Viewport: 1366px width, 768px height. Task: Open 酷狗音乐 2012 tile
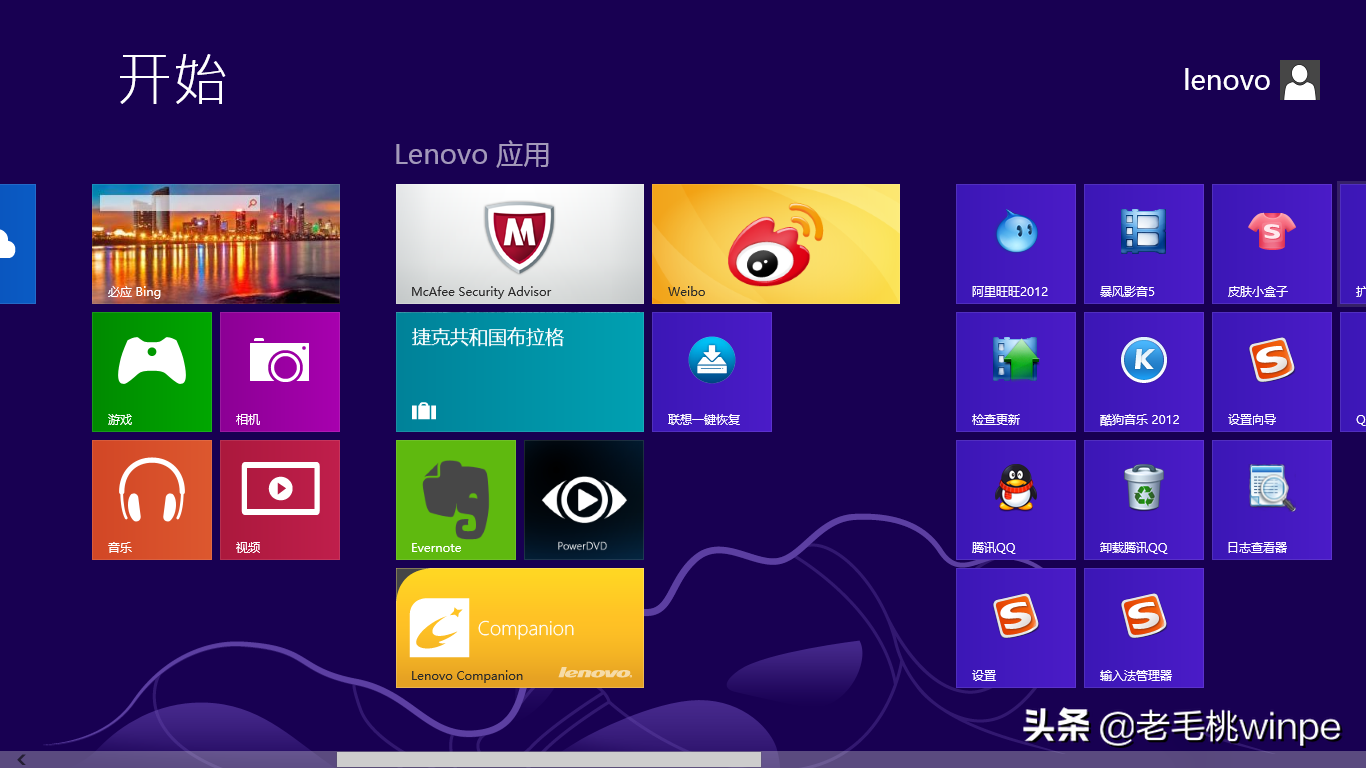pyautogui.click(x=1144, y=372)
